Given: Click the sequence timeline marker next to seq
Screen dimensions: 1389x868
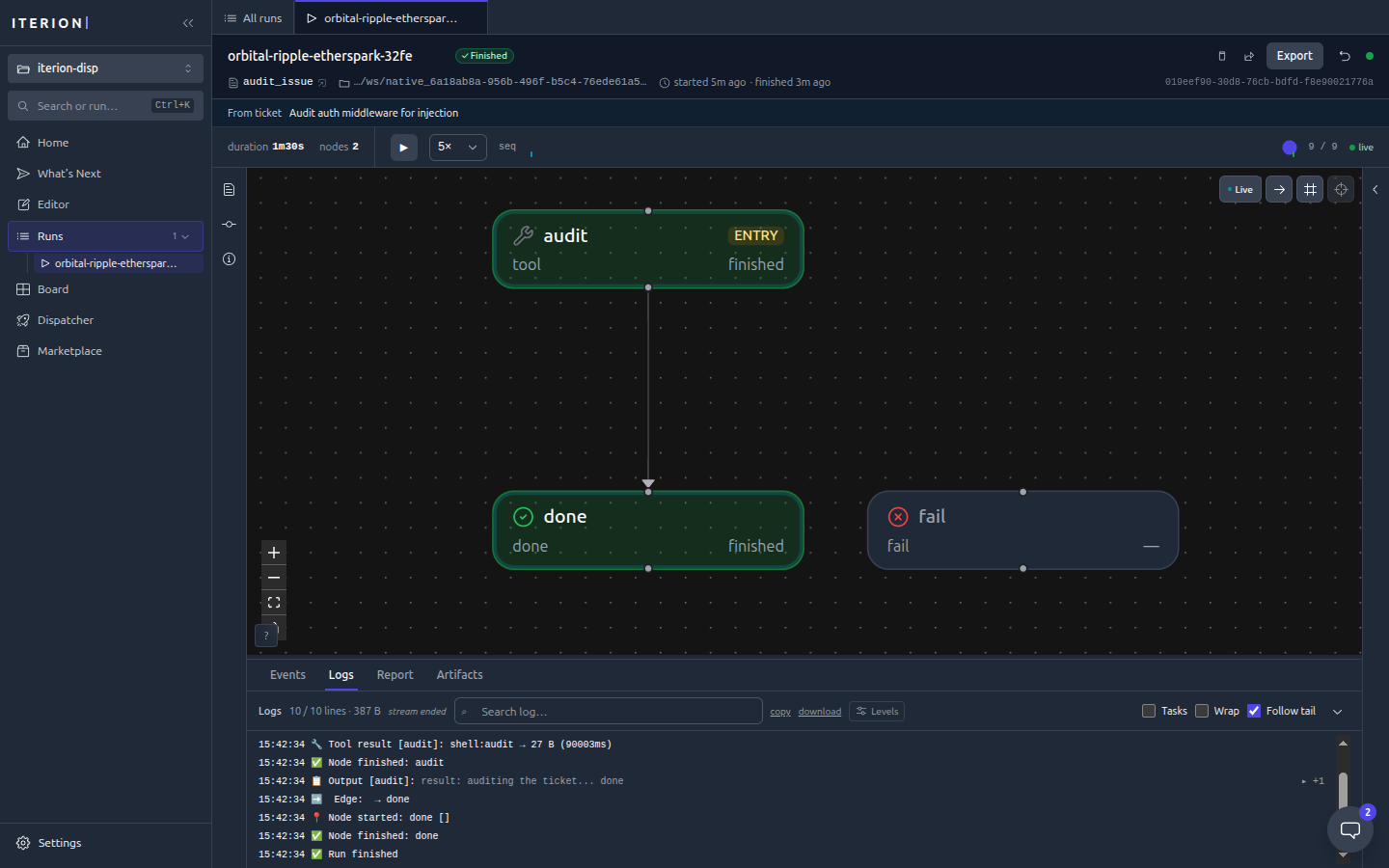Looking at the screenshot, I should [x=531, y=153].
